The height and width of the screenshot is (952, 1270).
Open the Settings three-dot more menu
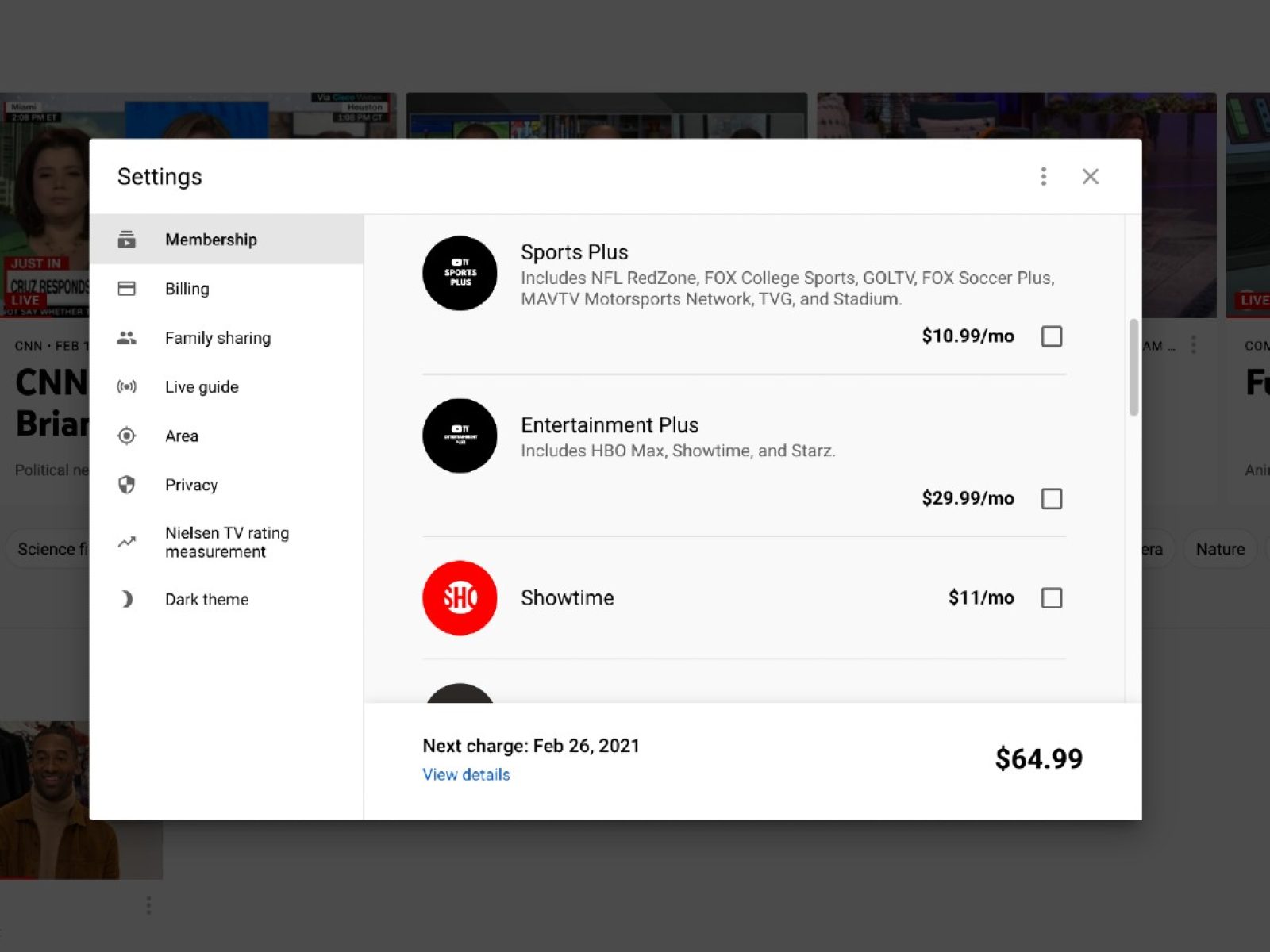coord(1044,176)
